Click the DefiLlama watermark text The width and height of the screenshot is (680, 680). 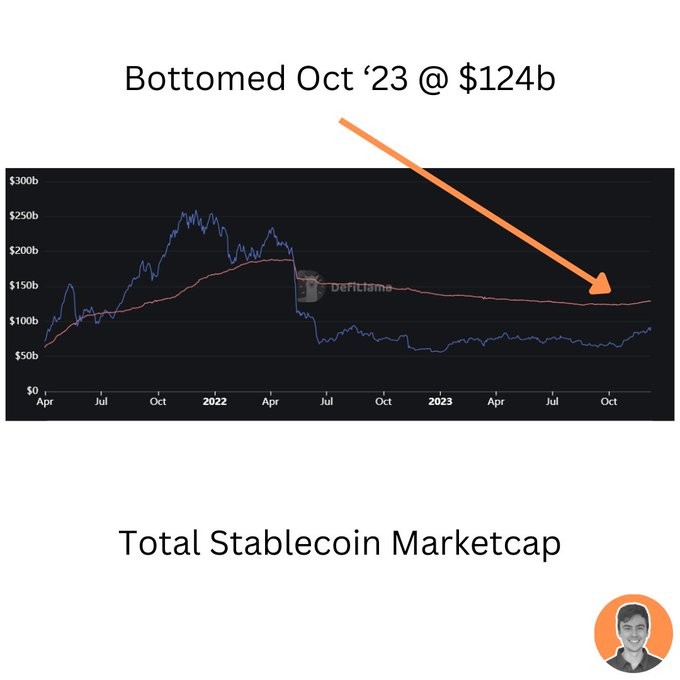click(x=361, y=287)
